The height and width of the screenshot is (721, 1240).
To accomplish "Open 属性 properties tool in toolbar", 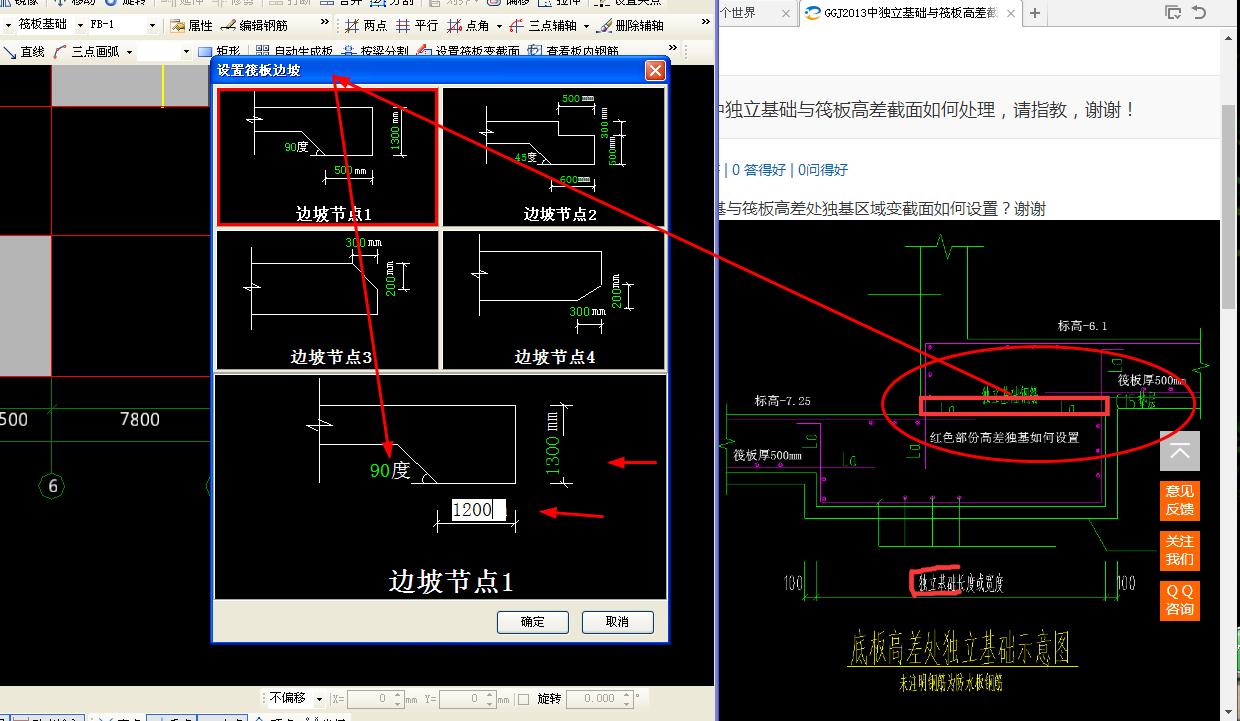I will (191, 25).
